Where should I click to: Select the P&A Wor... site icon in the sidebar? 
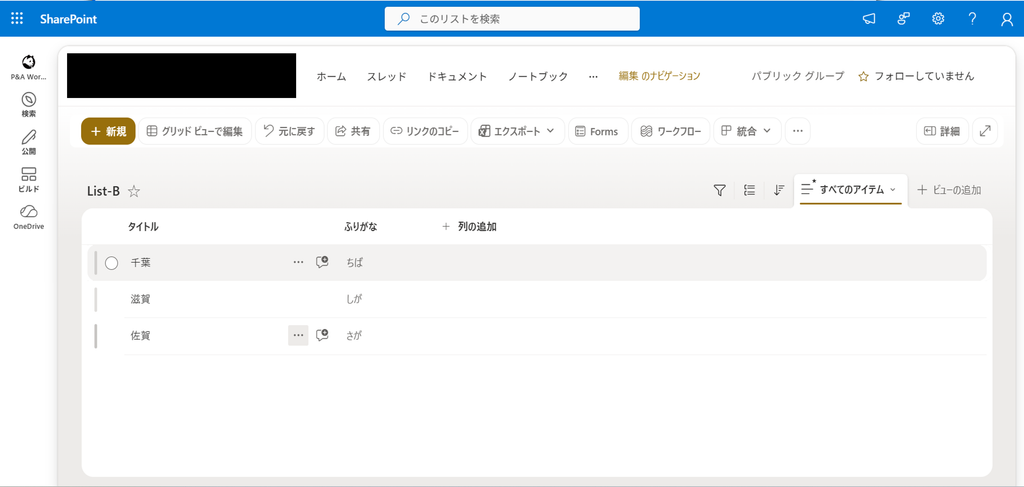(x=28, y=67)
